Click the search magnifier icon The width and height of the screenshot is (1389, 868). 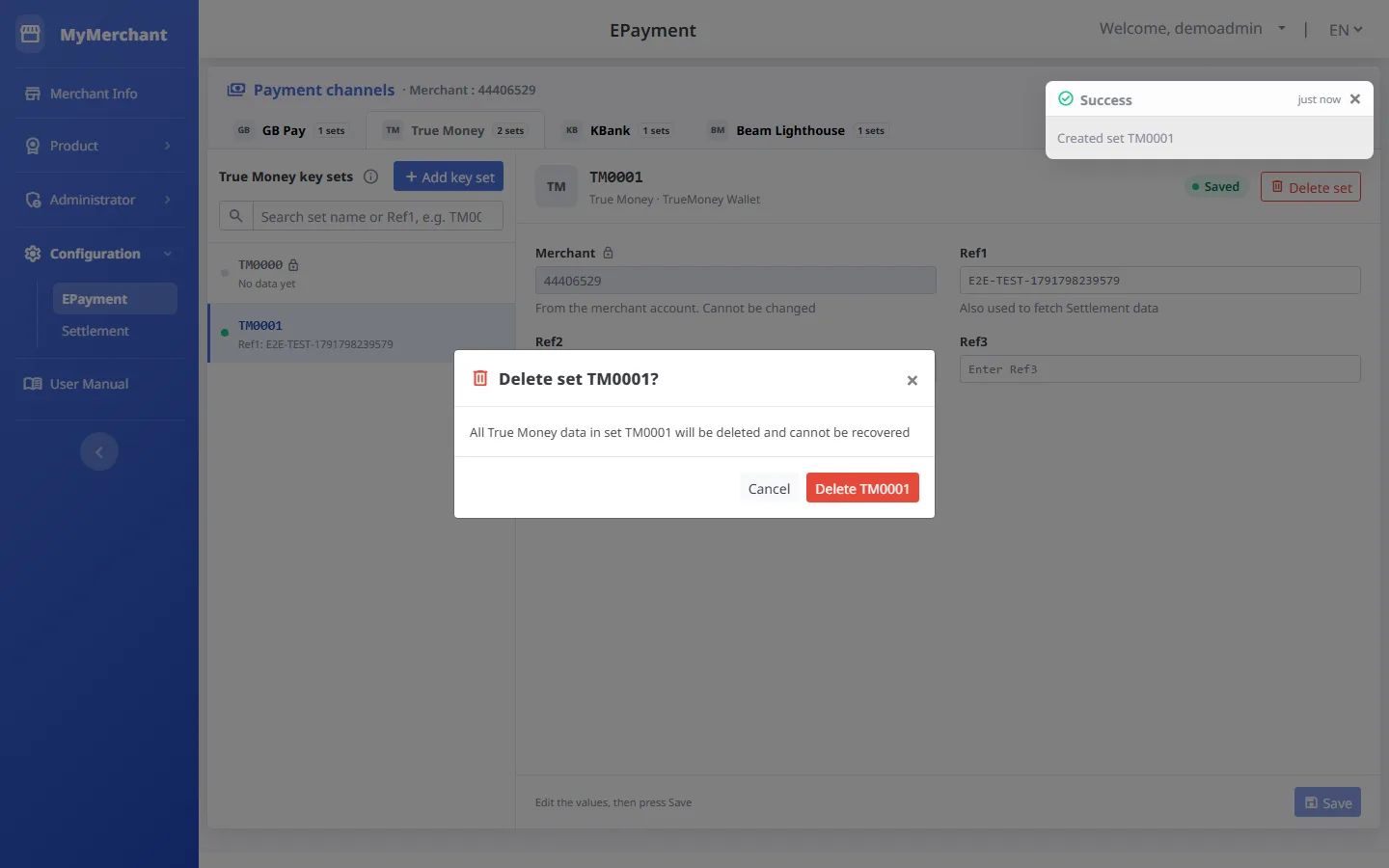(x=235, y=216)
